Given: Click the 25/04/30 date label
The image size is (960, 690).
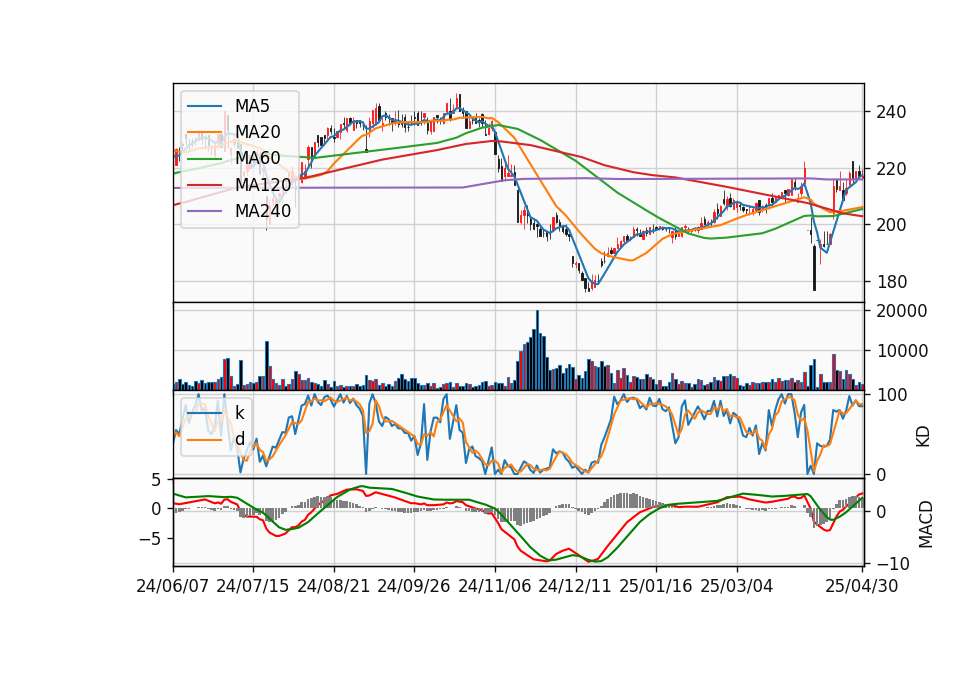Looking at the screenshot, I should point(862,586).
